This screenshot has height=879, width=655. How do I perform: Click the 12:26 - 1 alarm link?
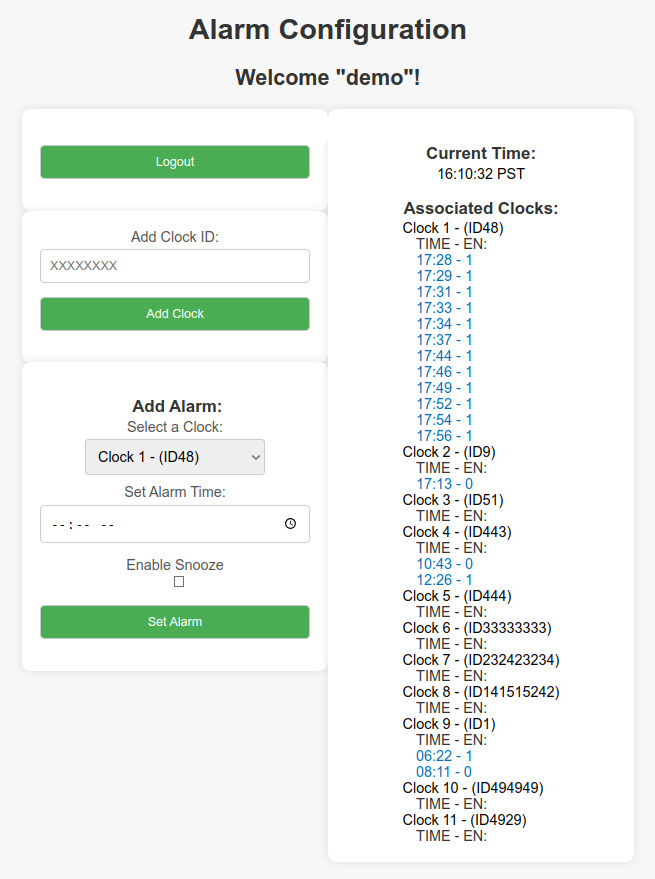444,580
